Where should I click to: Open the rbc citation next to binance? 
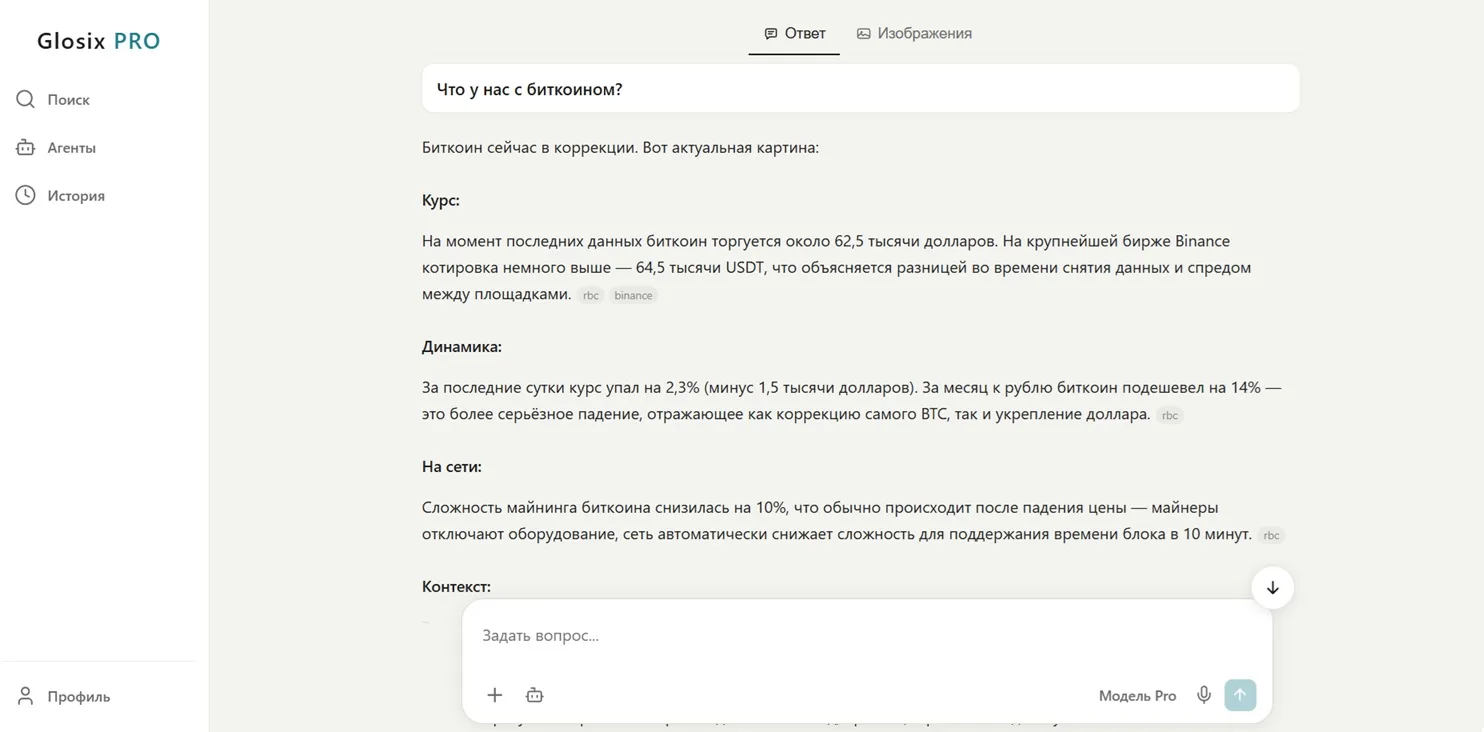pyautogui.click(x=591, y=295)
